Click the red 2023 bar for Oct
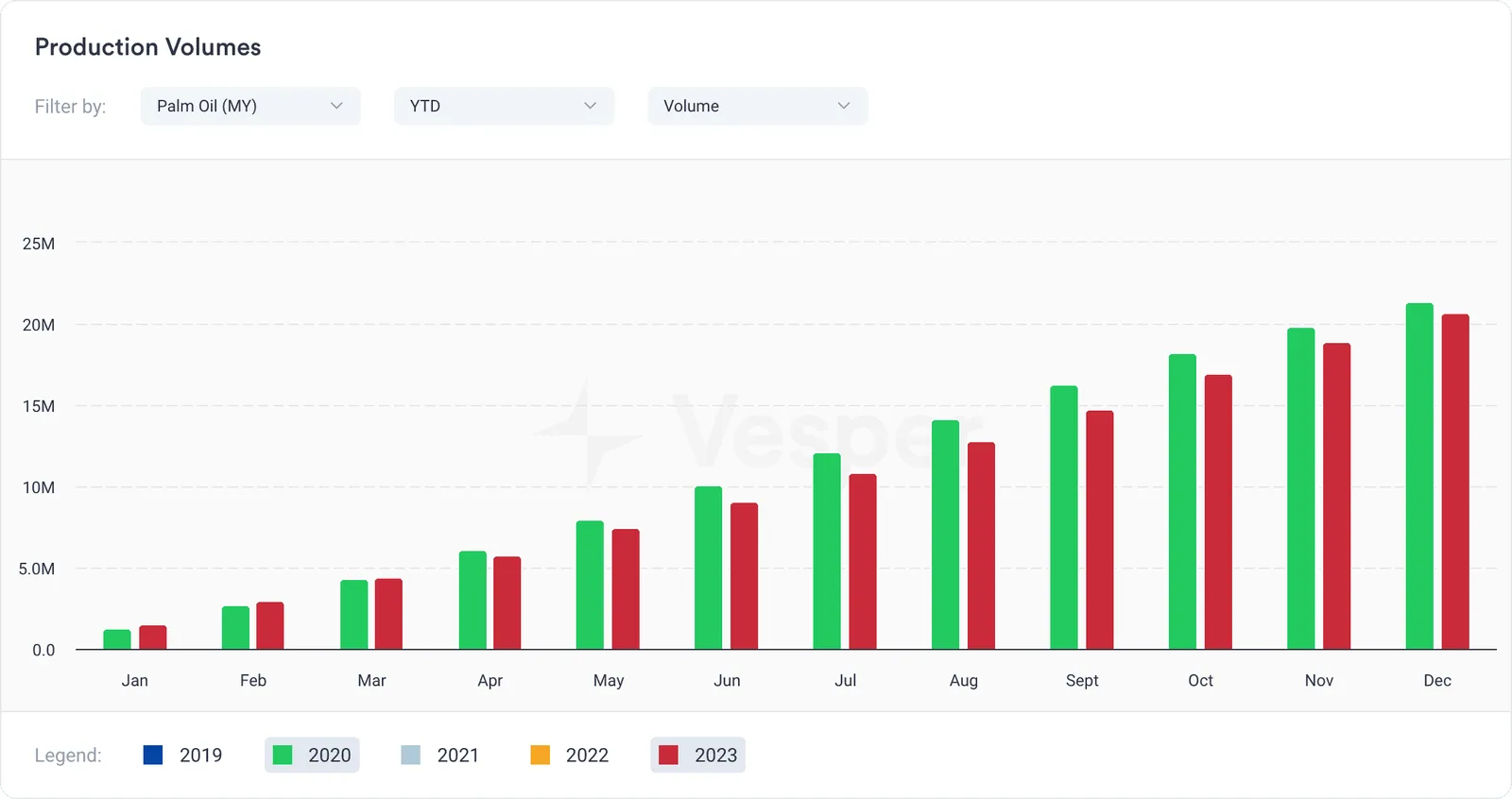Screen dimensions: 1512x799 (1218, 512)
